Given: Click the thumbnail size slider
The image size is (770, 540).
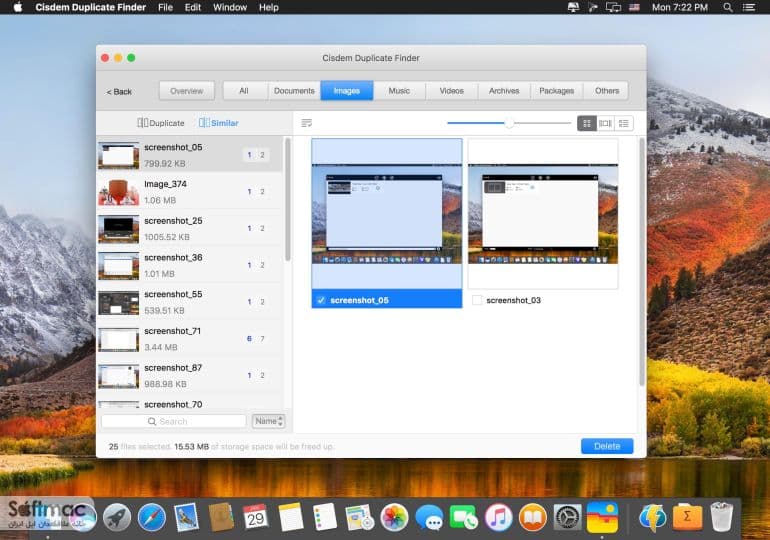Looking at the screenshot, I should coord(509,123).
